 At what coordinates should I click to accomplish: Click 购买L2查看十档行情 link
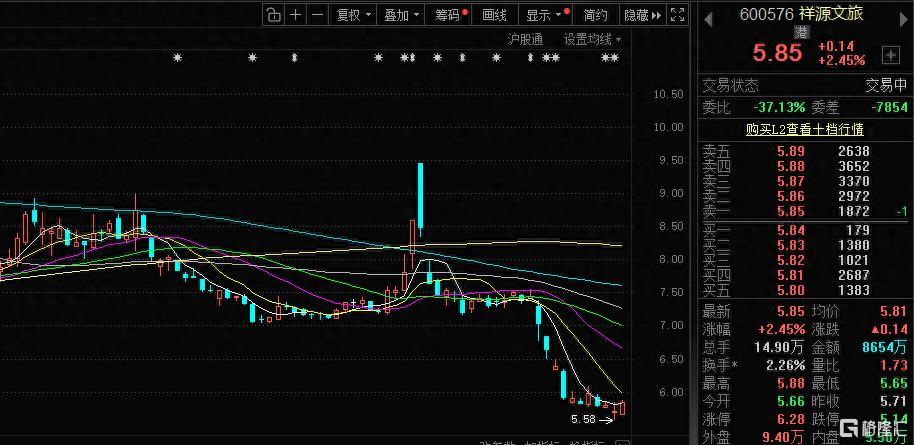click(x=804, y=129)
